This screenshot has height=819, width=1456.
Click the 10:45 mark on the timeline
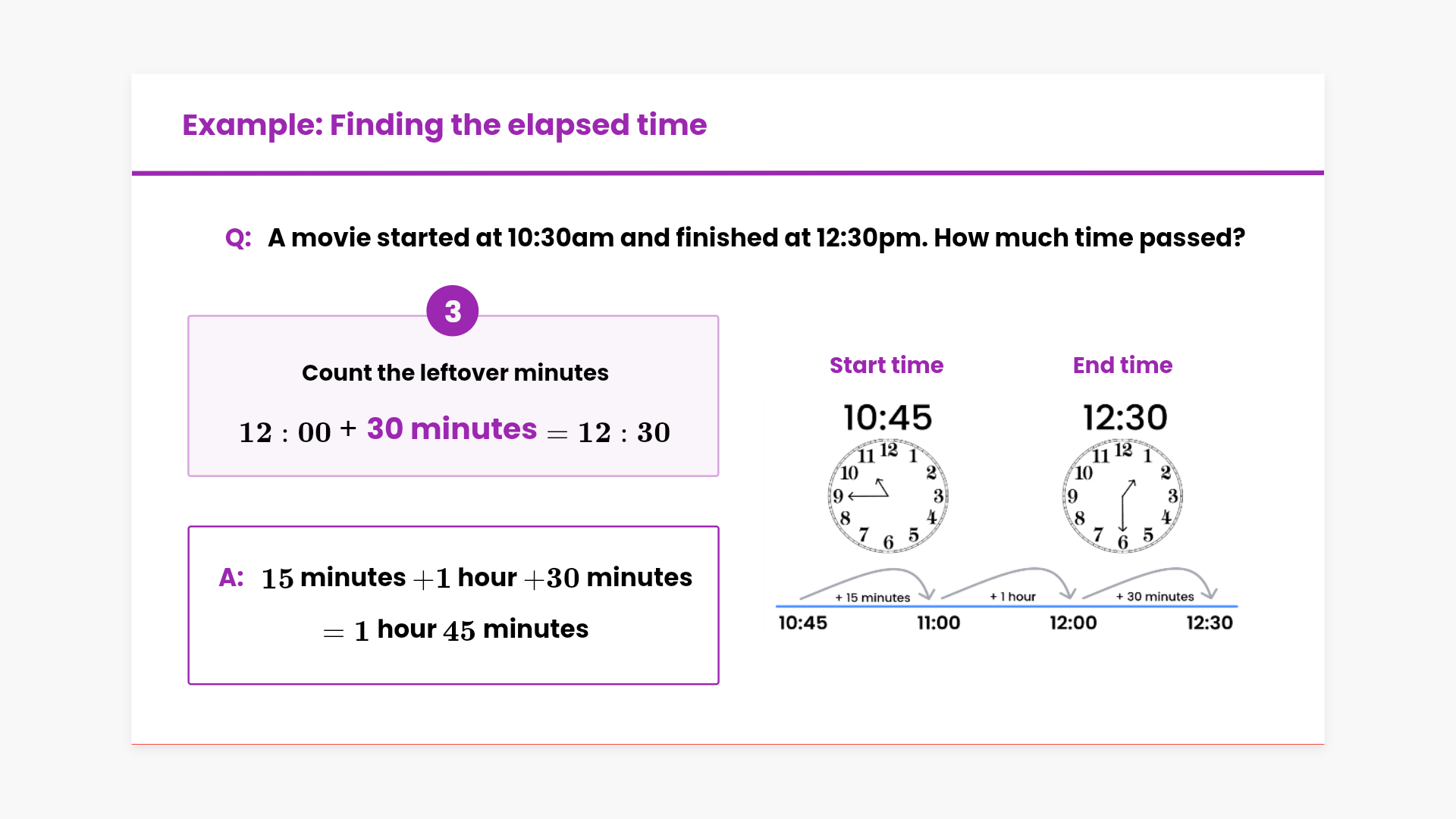tap(802, 623)
